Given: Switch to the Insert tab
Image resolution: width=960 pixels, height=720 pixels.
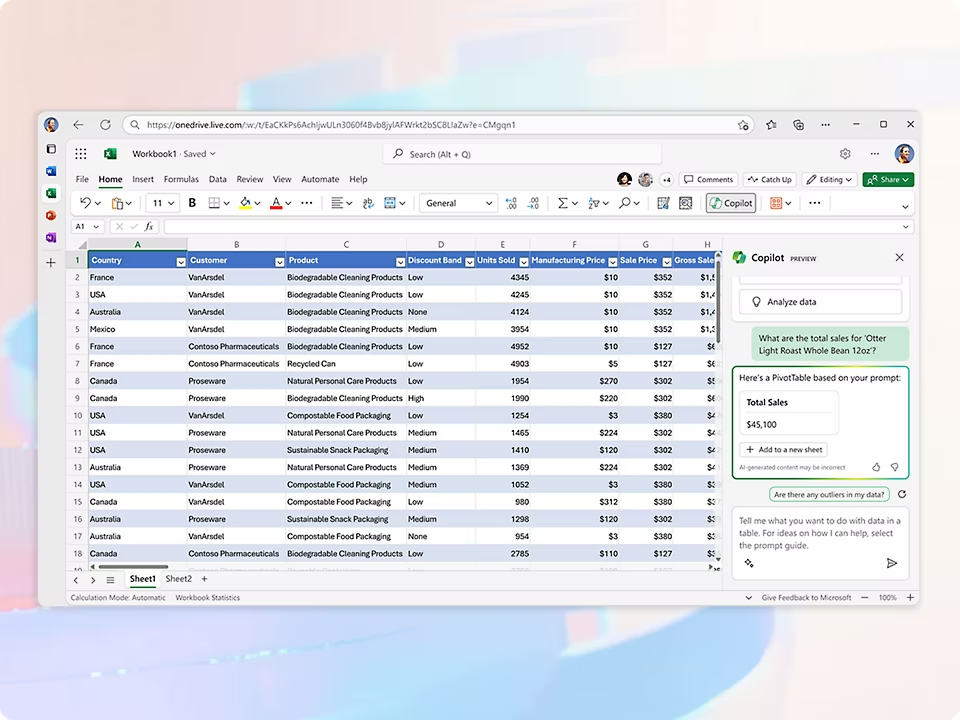Looking at the screenshot, I should 143,179.
